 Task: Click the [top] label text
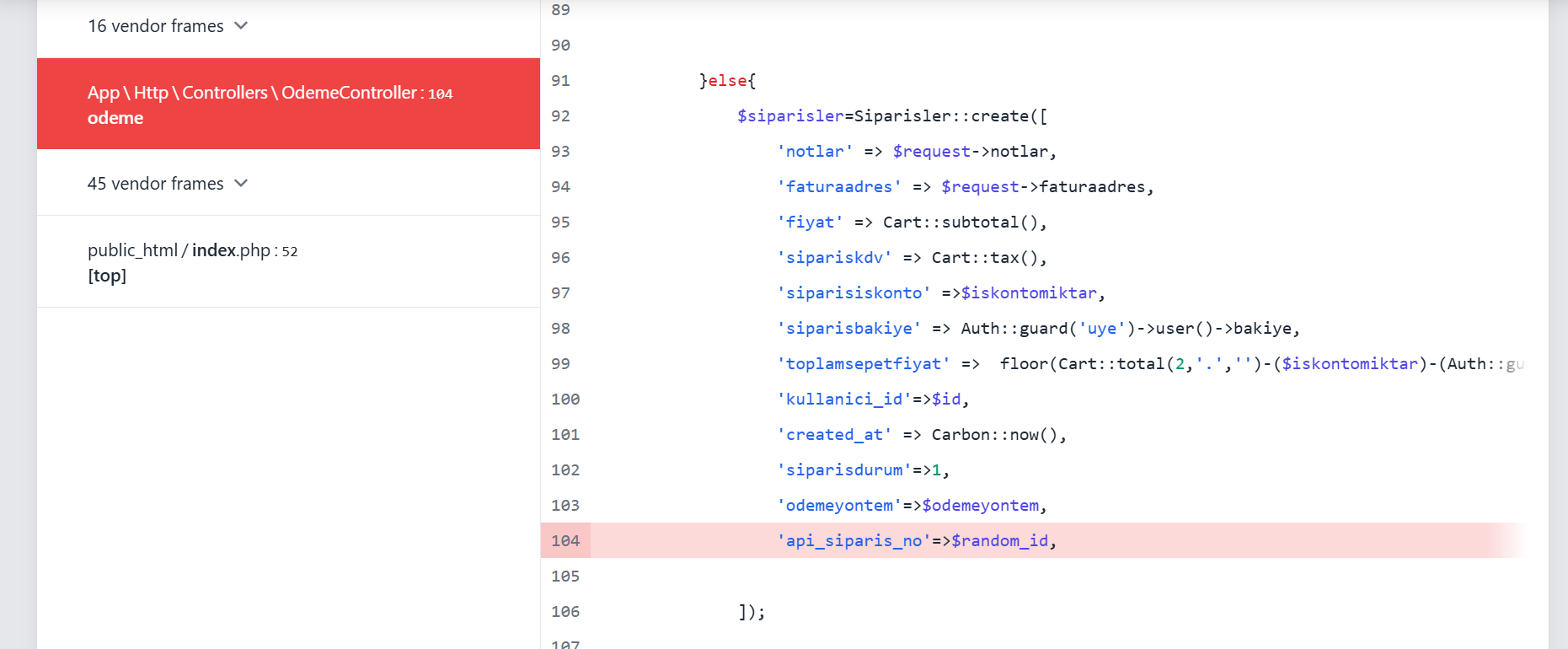(x=107, y=276)
